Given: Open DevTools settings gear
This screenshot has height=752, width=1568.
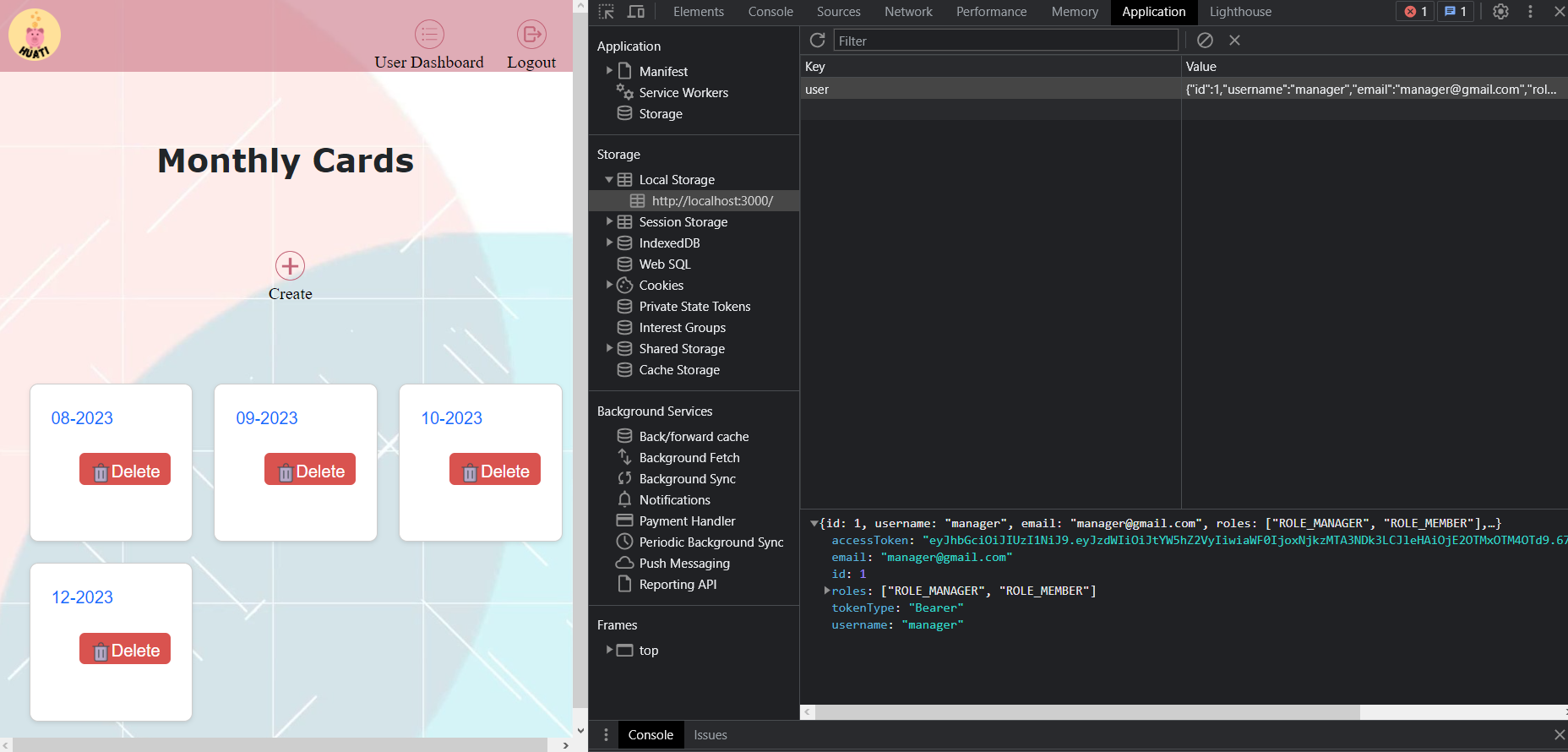Looking at the screenshot, I should (1500, 12).
